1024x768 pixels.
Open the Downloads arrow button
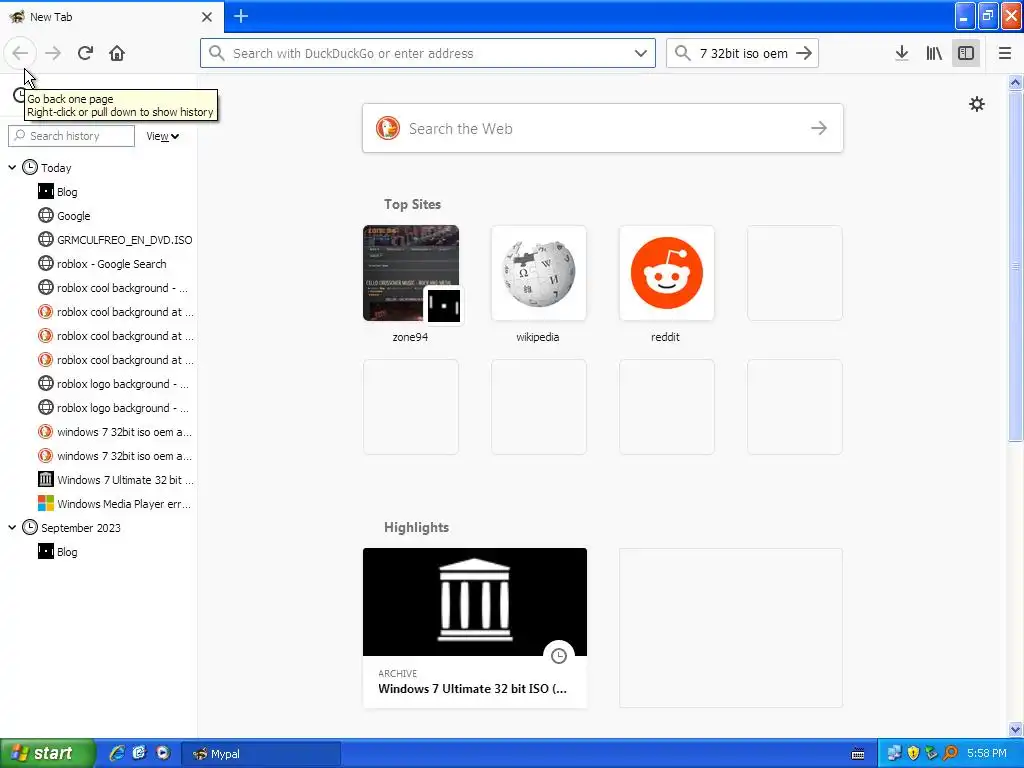click(x=902, y=53)
